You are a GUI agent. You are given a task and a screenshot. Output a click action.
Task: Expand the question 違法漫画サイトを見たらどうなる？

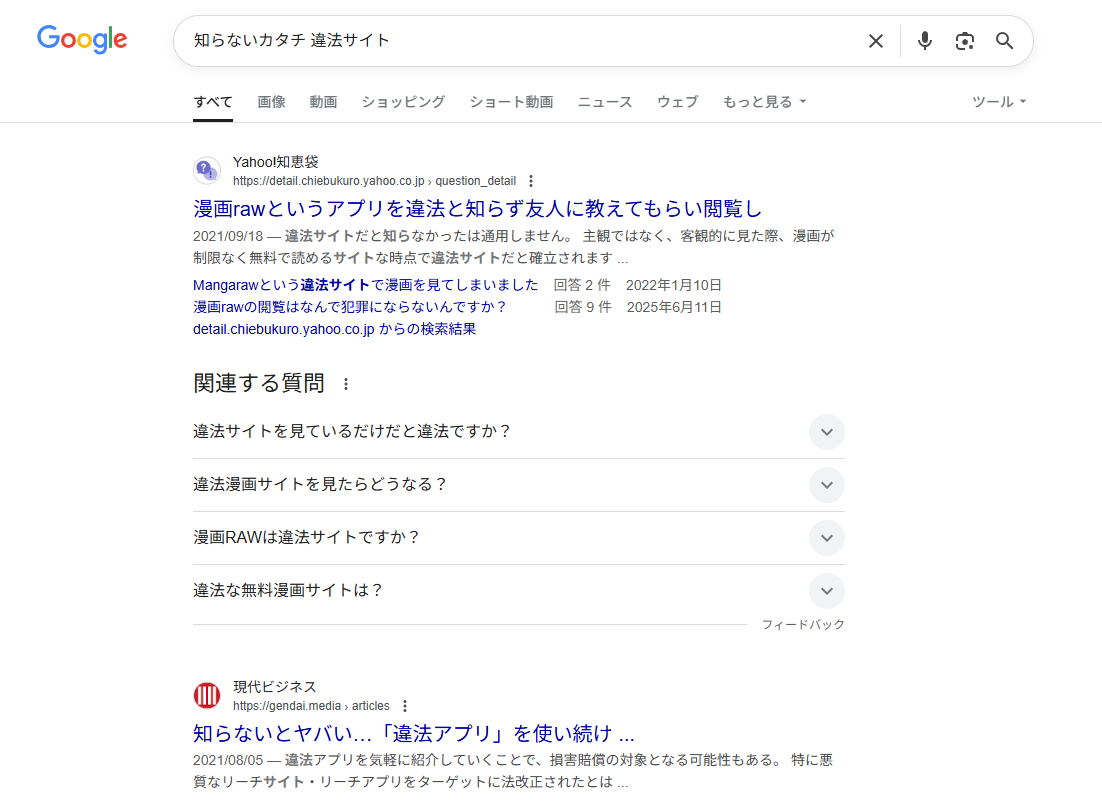pos(827,485)
